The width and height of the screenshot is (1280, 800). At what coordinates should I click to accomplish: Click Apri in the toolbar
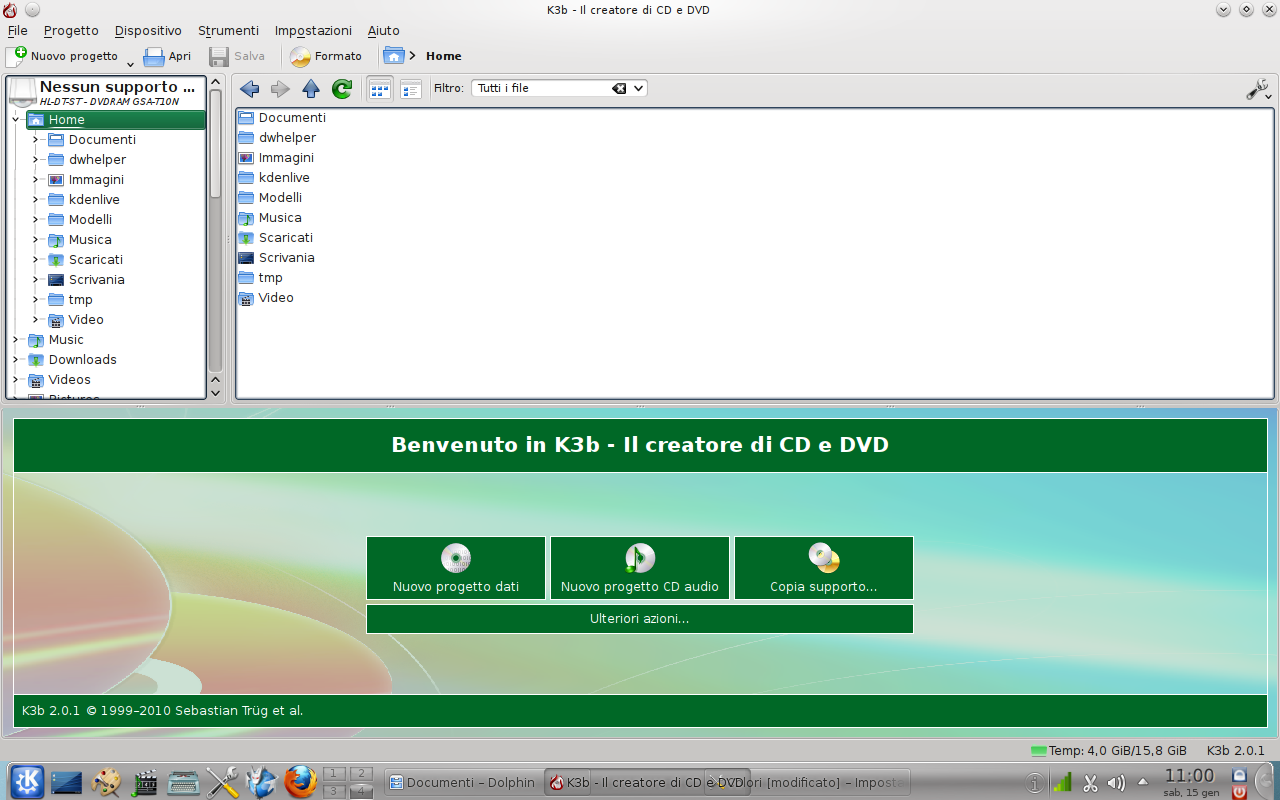[167, 57]
